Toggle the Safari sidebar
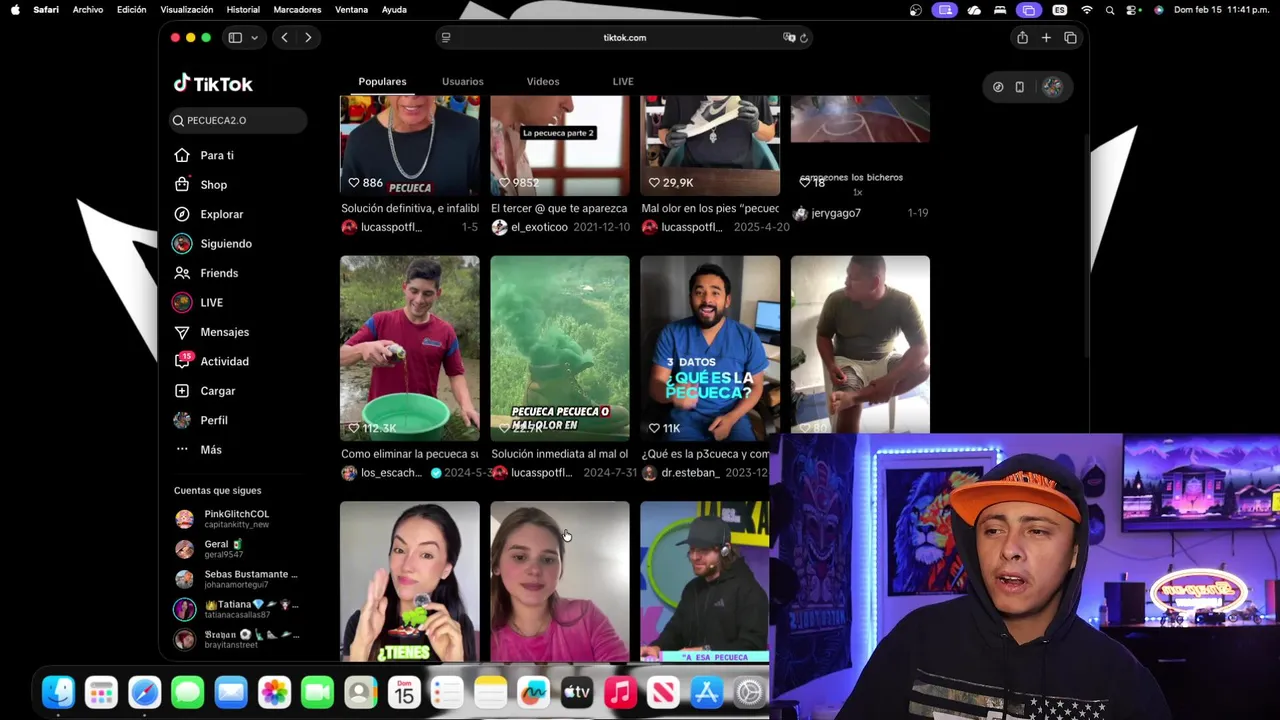Screen dimensions: 1280x720 235,38
